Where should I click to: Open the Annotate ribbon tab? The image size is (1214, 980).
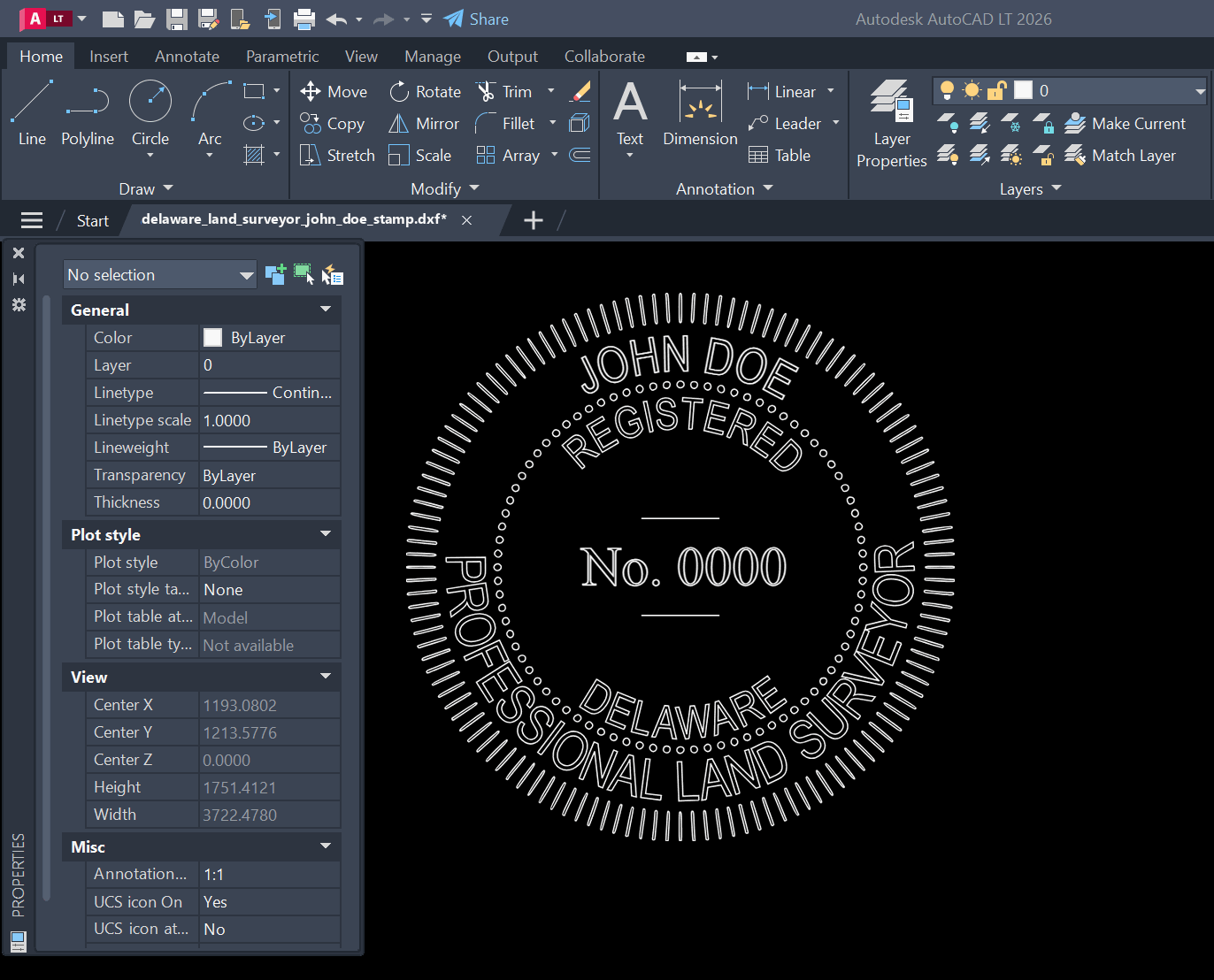187,56
